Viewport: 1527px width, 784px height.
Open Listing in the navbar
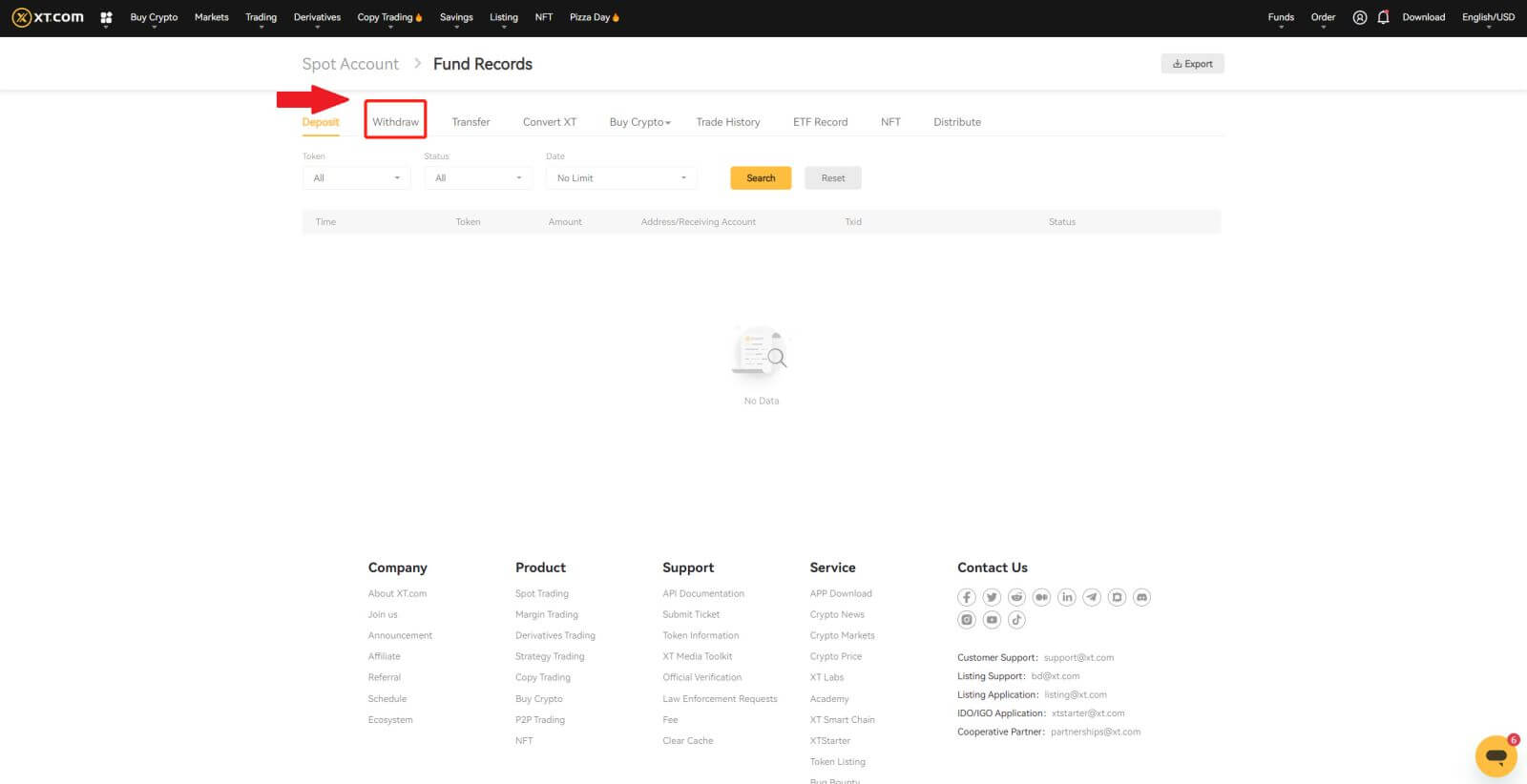(x=504, y=17)
